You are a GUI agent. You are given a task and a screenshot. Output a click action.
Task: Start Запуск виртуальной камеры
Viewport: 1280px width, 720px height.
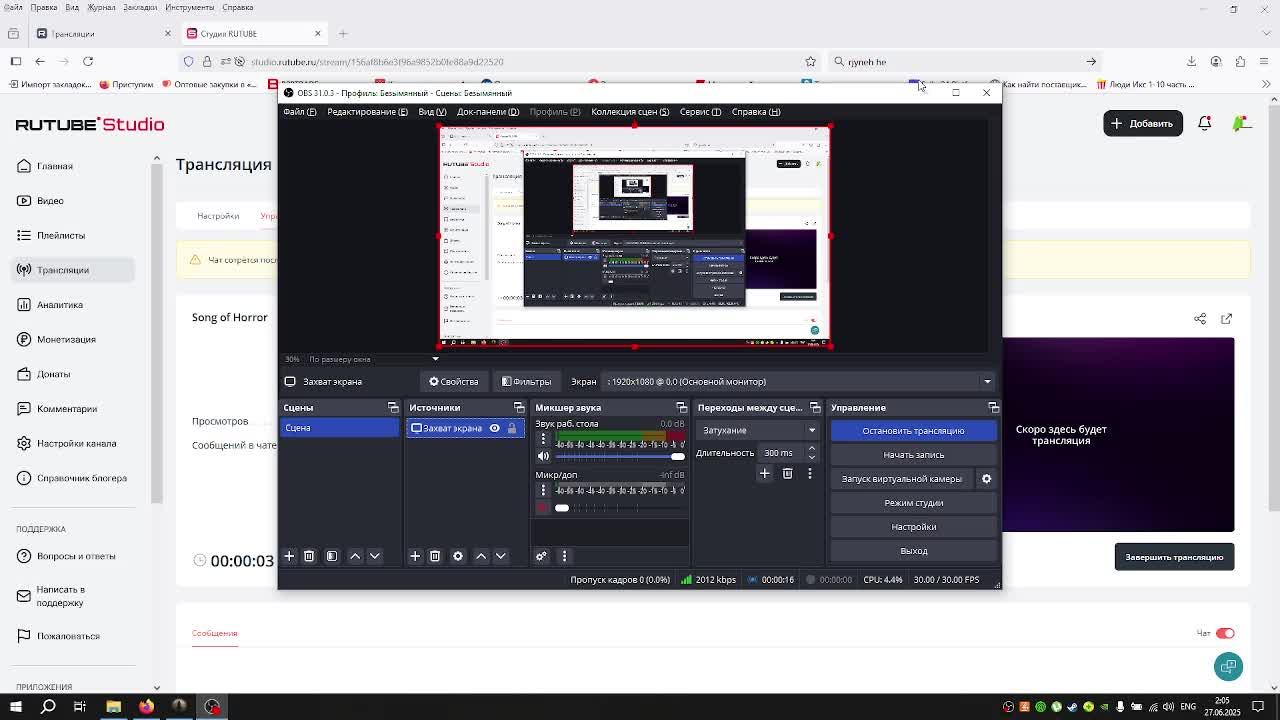[901, 479]
